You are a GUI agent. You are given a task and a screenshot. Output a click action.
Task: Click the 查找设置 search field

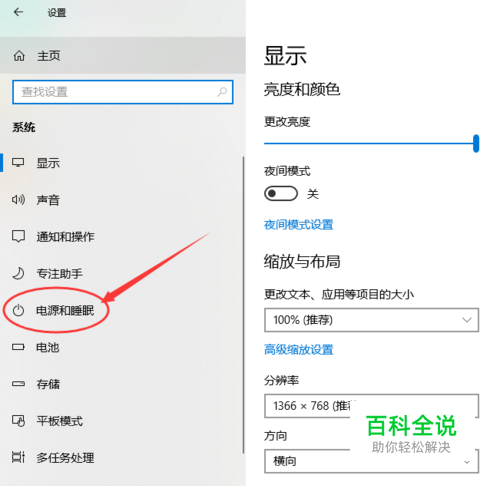click(123, 92)
